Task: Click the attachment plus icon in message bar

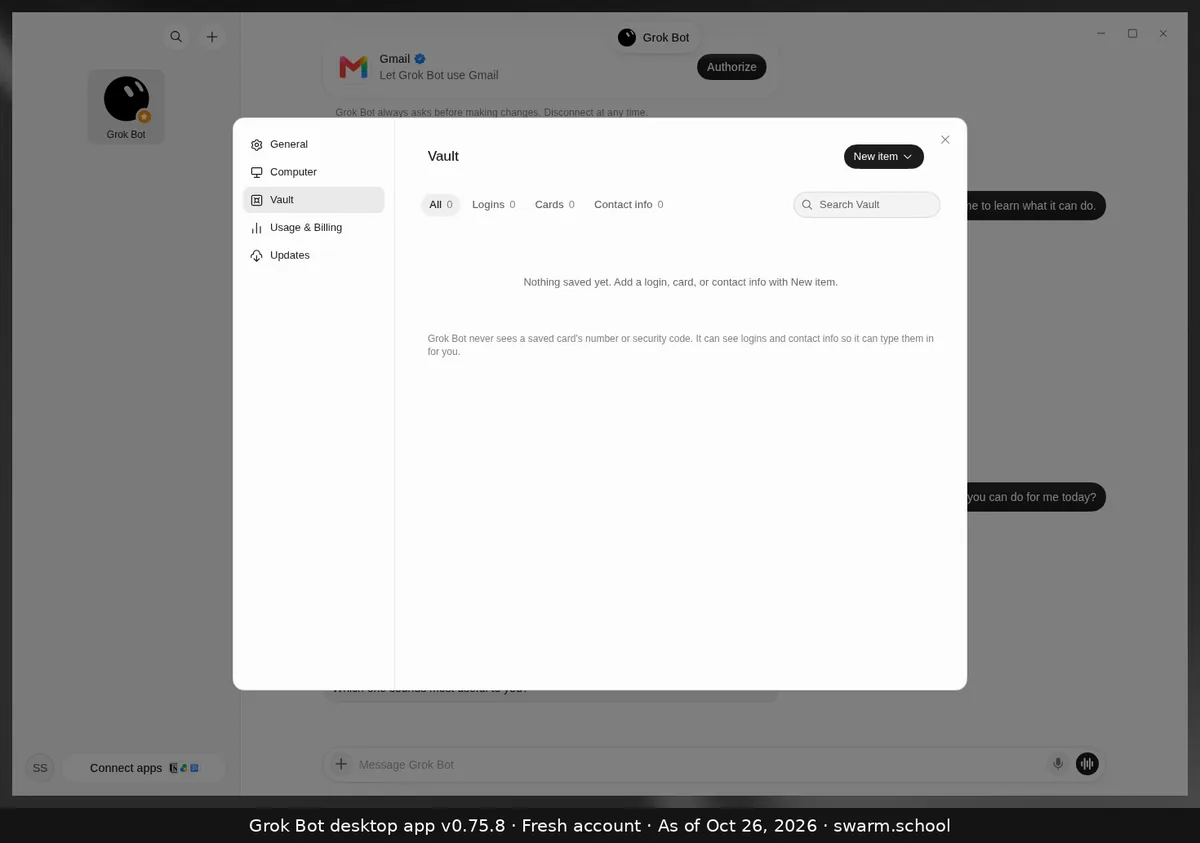Action: [x=341, y=764]
